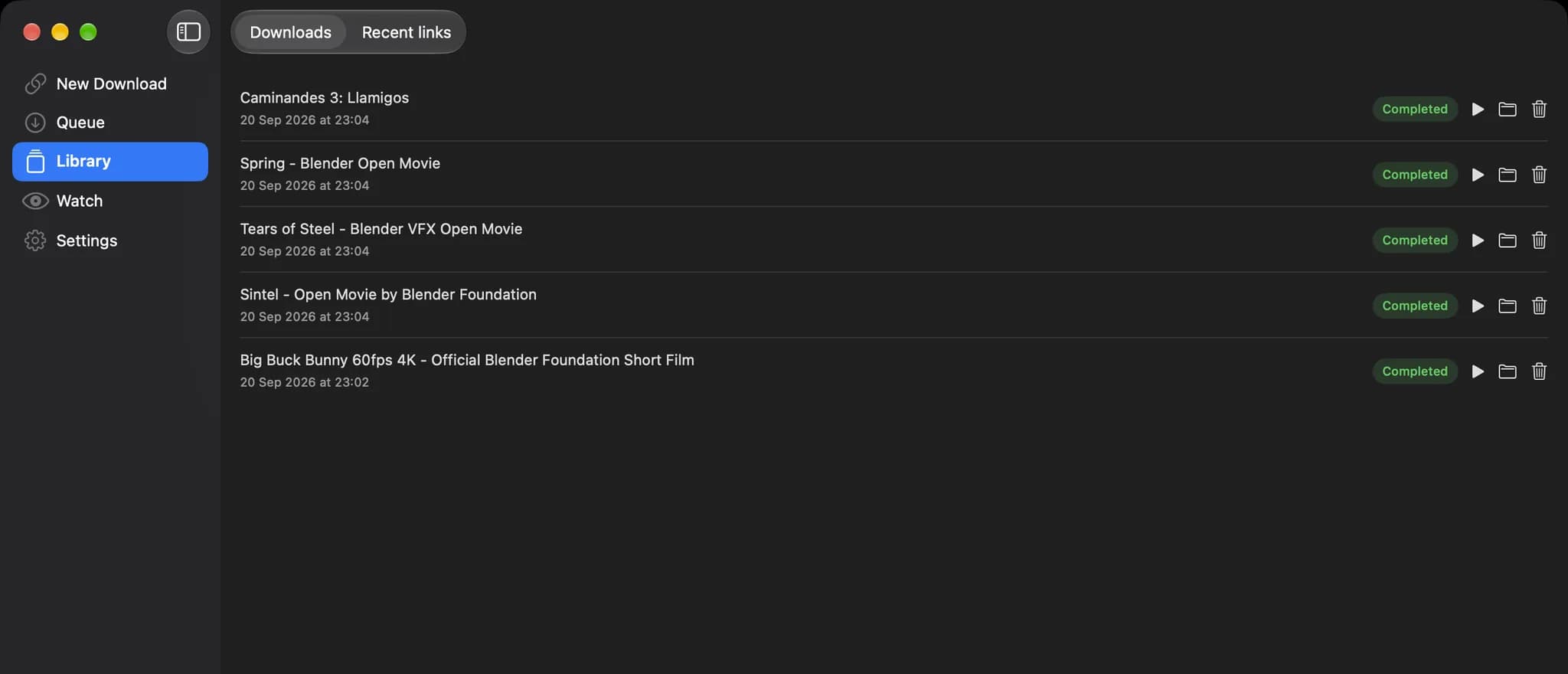Open the Watch section
This screenshot has height=674, width=1568.
point(110,201)
